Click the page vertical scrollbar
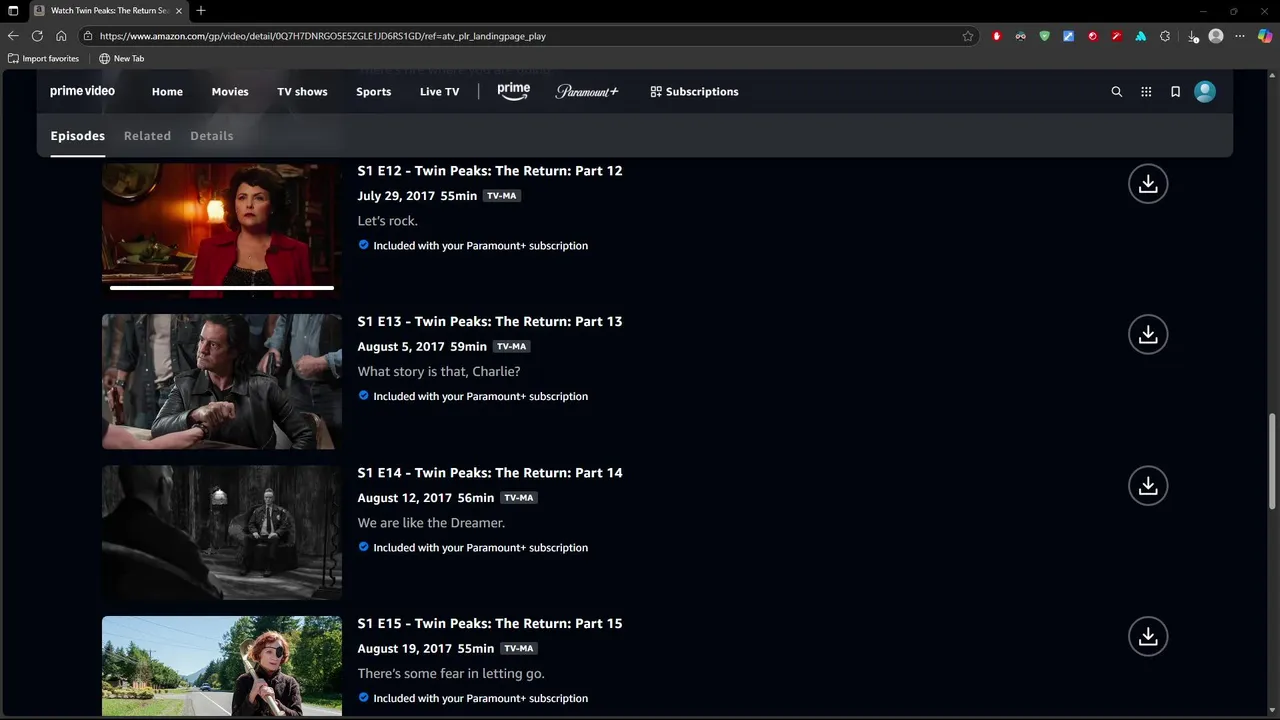Viewport: 1280px width, 720px height. pos(1273,460)
